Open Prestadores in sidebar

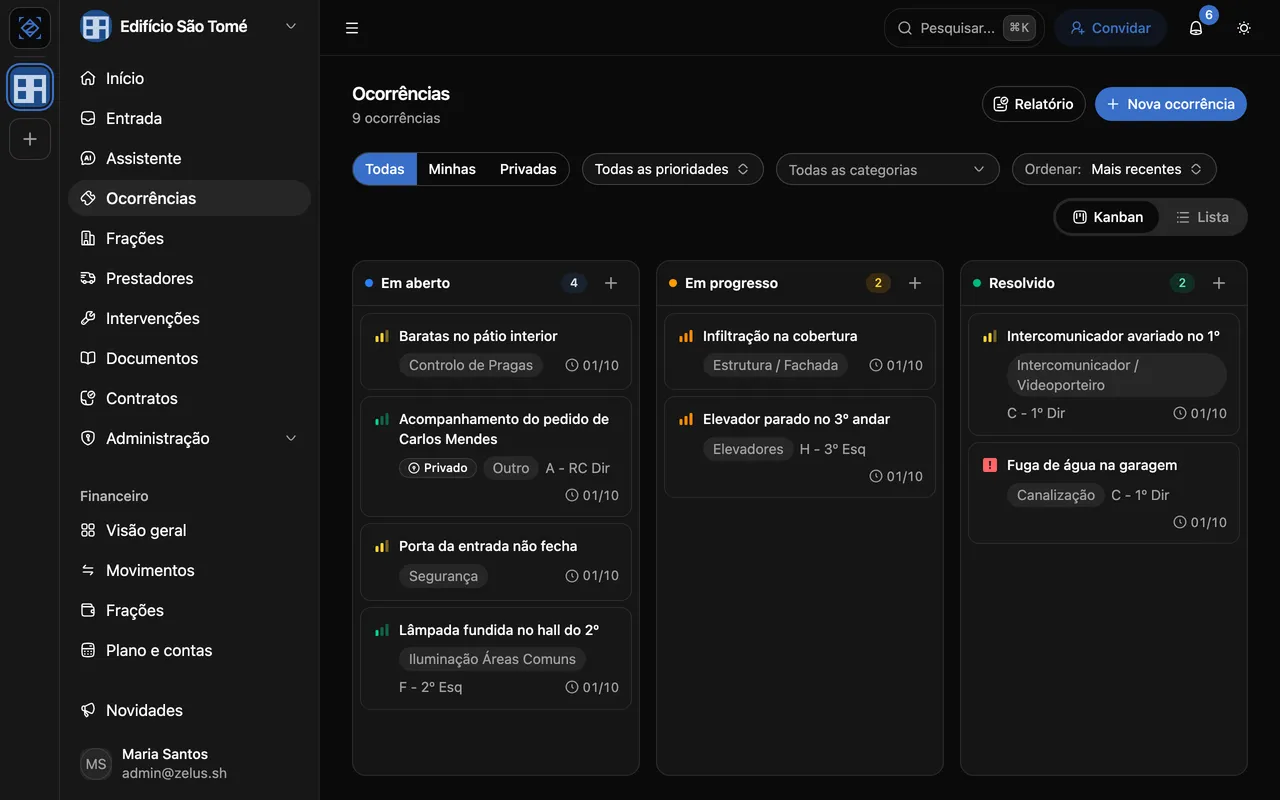pyautogui.click(x=189, y=278)
